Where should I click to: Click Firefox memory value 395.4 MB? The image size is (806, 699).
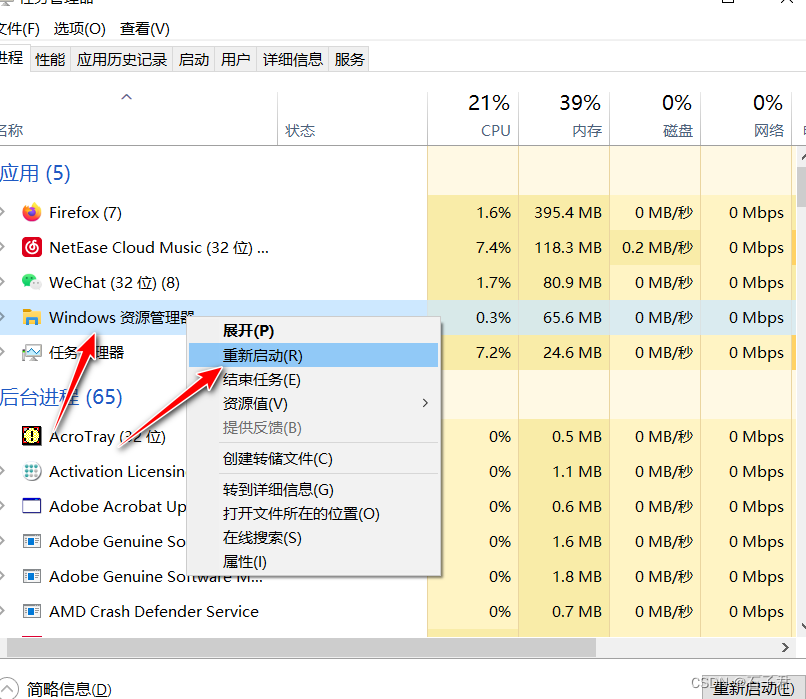[x=567, y=212]
